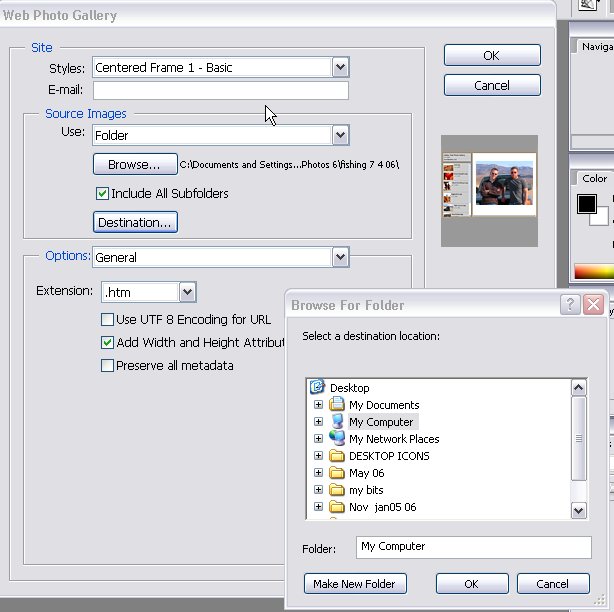The width and height of the screenshot is (614, 612).
Task: Click Cancel in Browse For Folder dialog
Action: pyautogui.click(x=553, y=584)
